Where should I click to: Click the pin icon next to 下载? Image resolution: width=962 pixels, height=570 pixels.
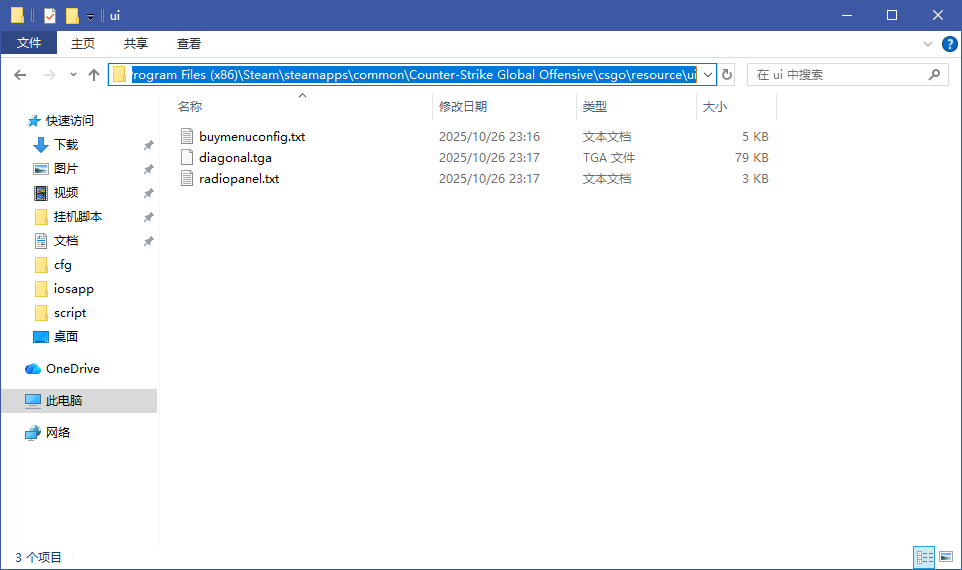[148, 145]
